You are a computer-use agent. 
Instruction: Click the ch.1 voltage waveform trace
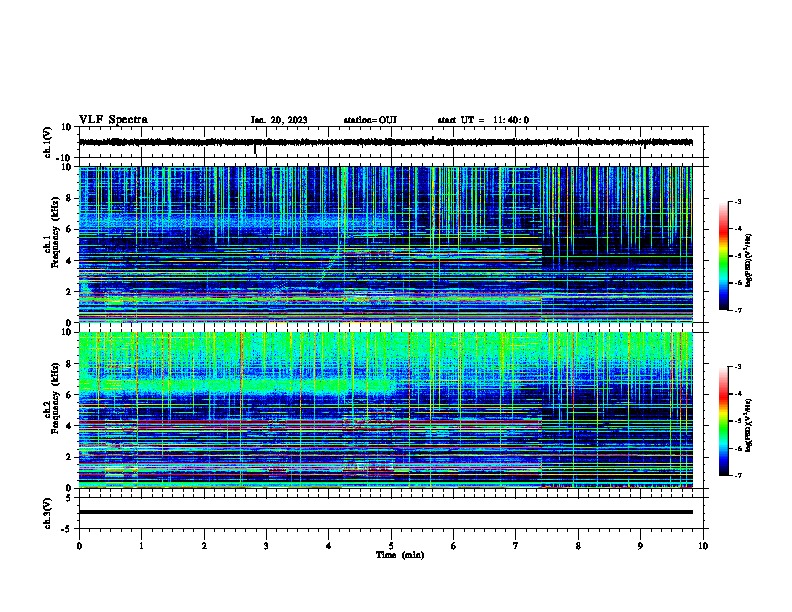click(386, 142)
